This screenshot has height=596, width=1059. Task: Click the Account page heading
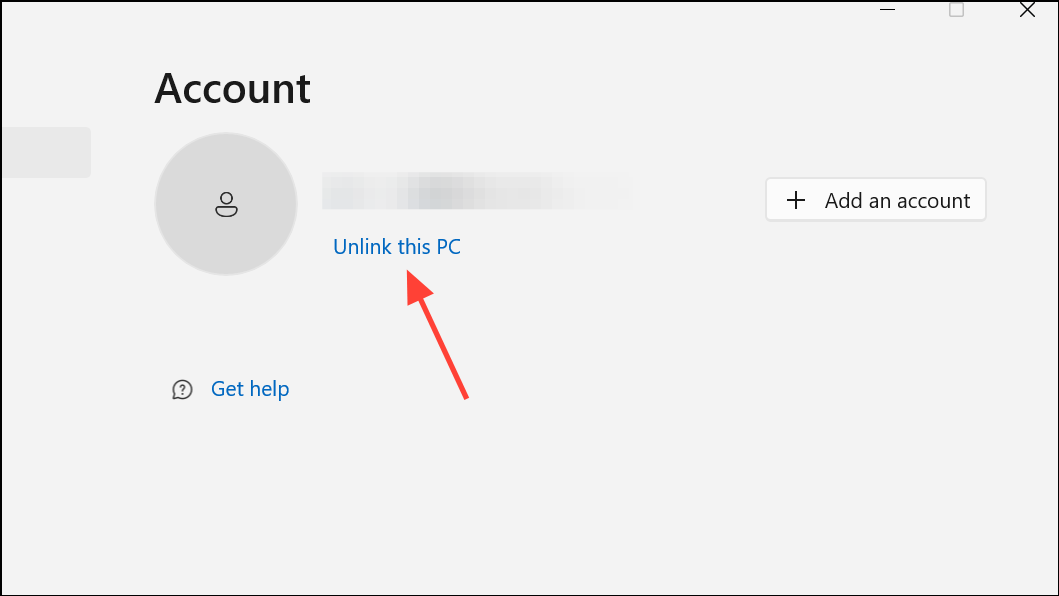(x=232, y=89)
